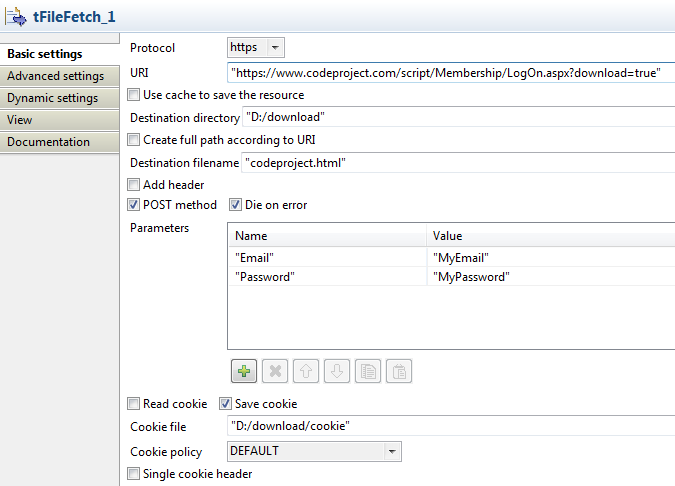
Task: Enable 'Use cache to save the resource'
Action: click(x=135, y=95)
